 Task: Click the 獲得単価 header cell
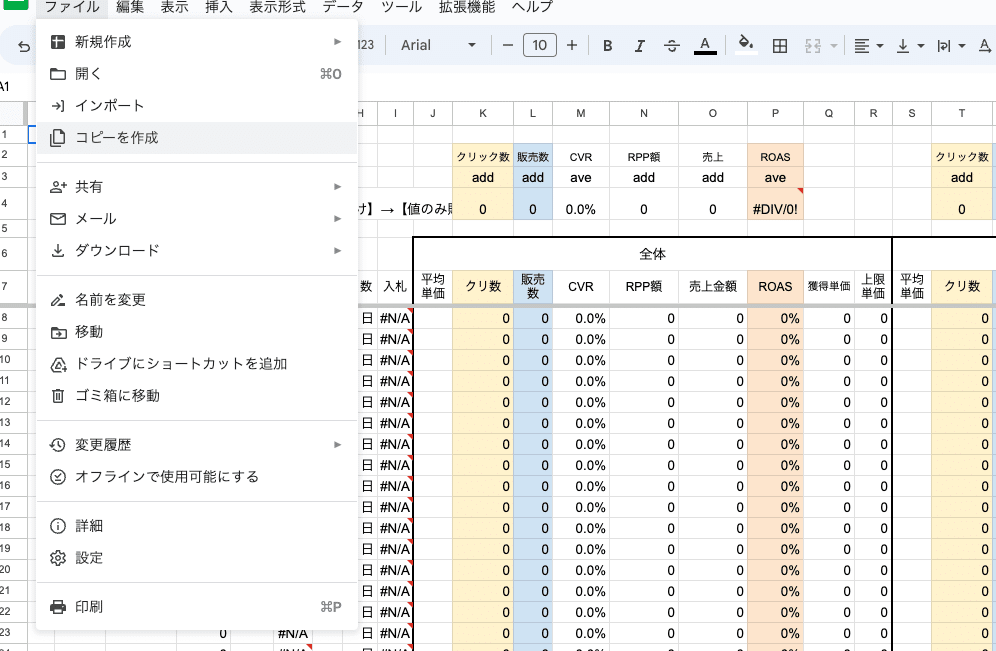tap(829, 287)
